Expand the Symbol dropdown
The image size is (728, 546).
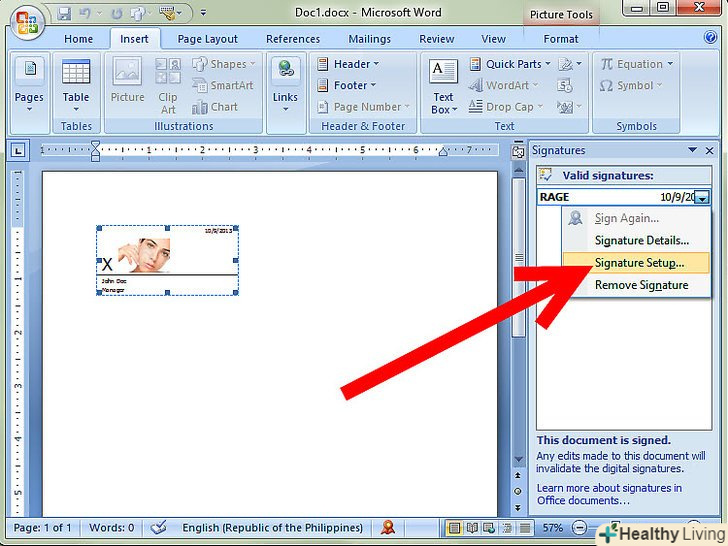click(x=659, y=85)
